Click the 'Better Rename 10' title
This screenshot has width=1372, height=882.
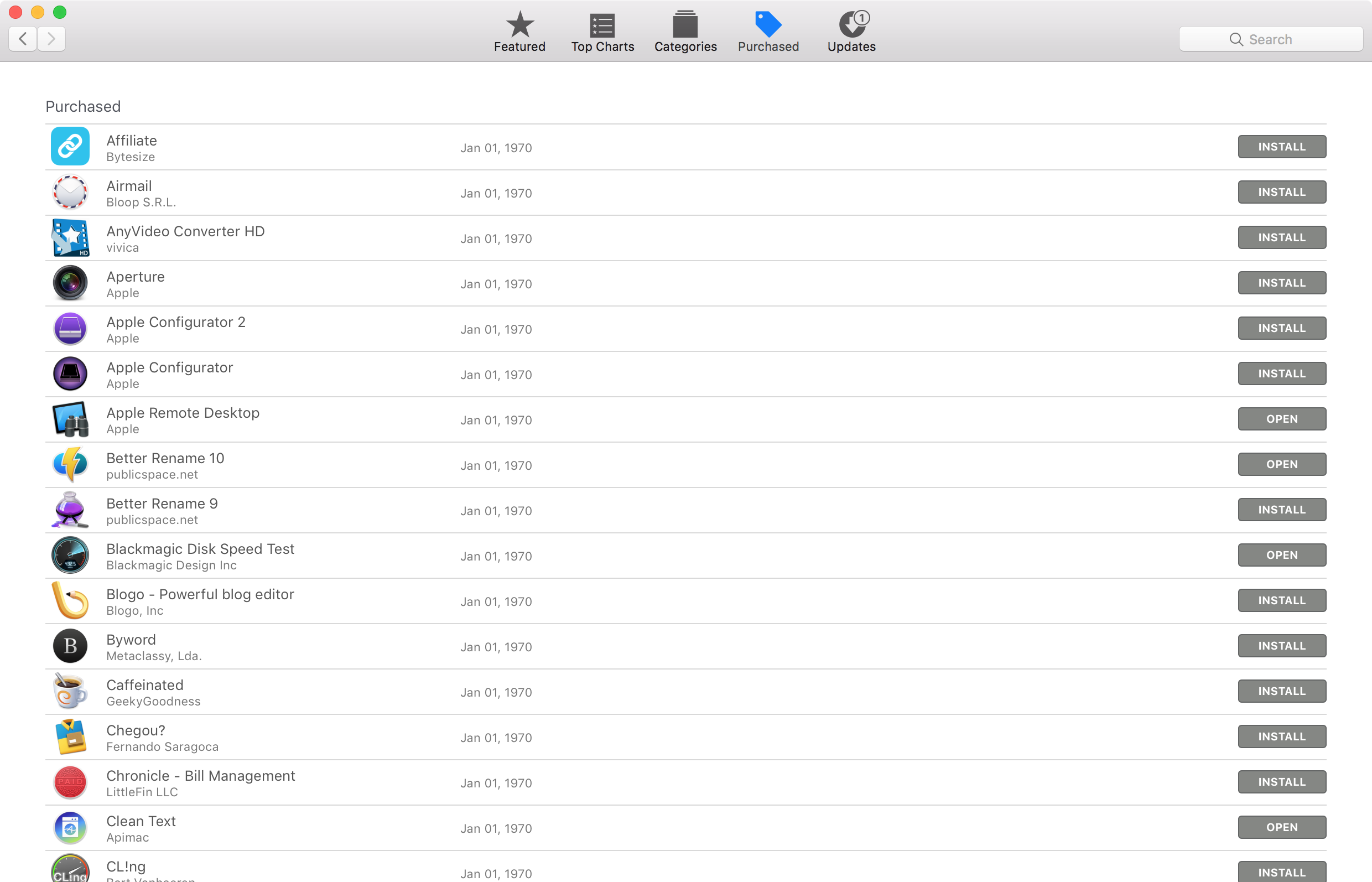pos(165,458)
